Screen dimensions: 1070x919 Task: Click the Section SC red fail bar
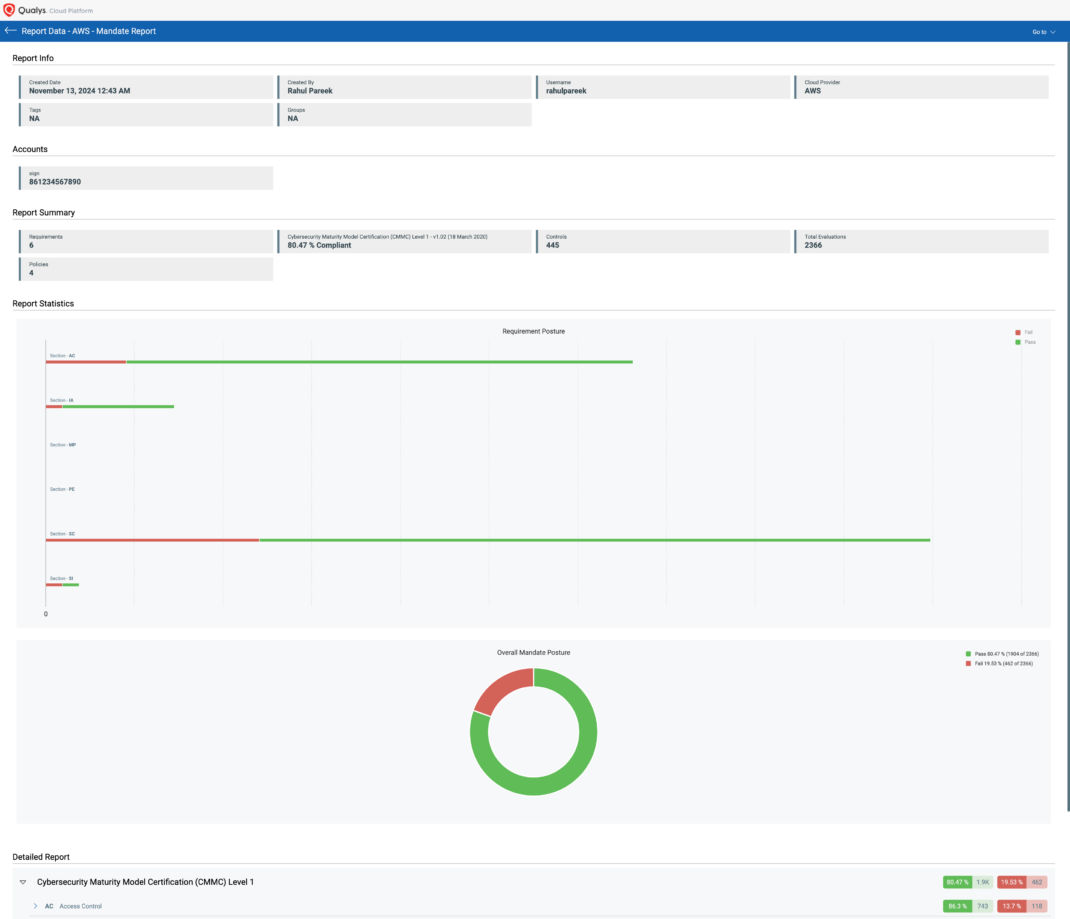152,540
